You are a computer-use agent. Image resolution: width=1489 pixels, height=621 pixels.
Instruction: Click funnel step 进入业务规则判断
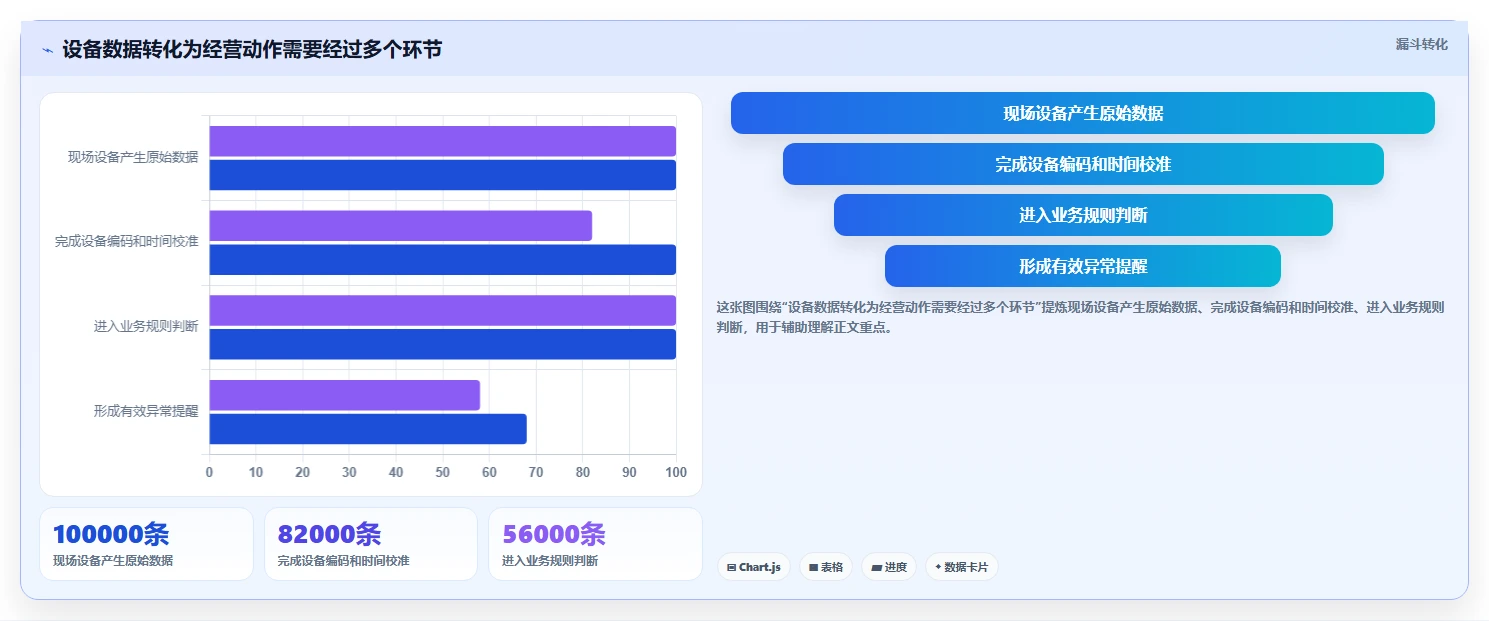click(1083, 215)
